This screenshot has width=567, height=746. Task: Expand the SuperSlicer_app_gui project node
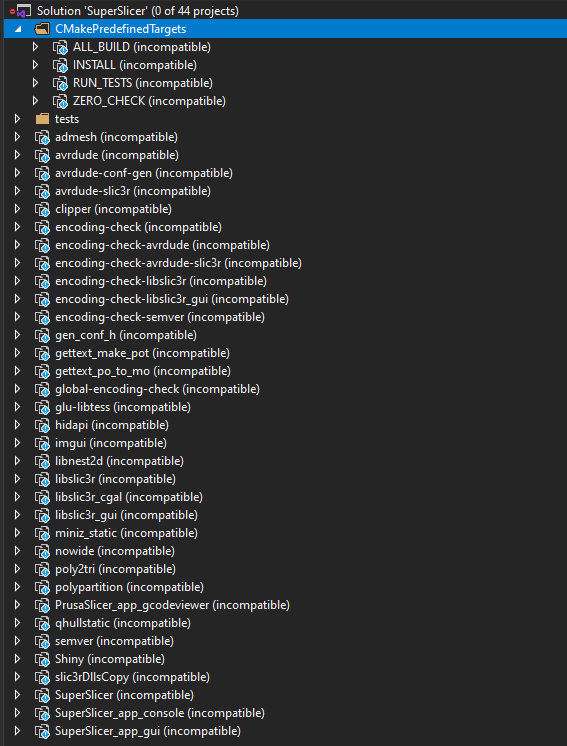(17, 731)
